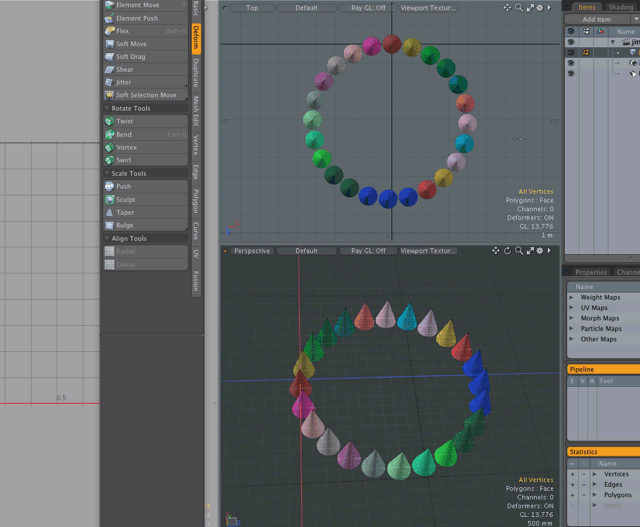Open the Shading tab
The height and width of the screenshot is (527, 640).
coord(620,7)
